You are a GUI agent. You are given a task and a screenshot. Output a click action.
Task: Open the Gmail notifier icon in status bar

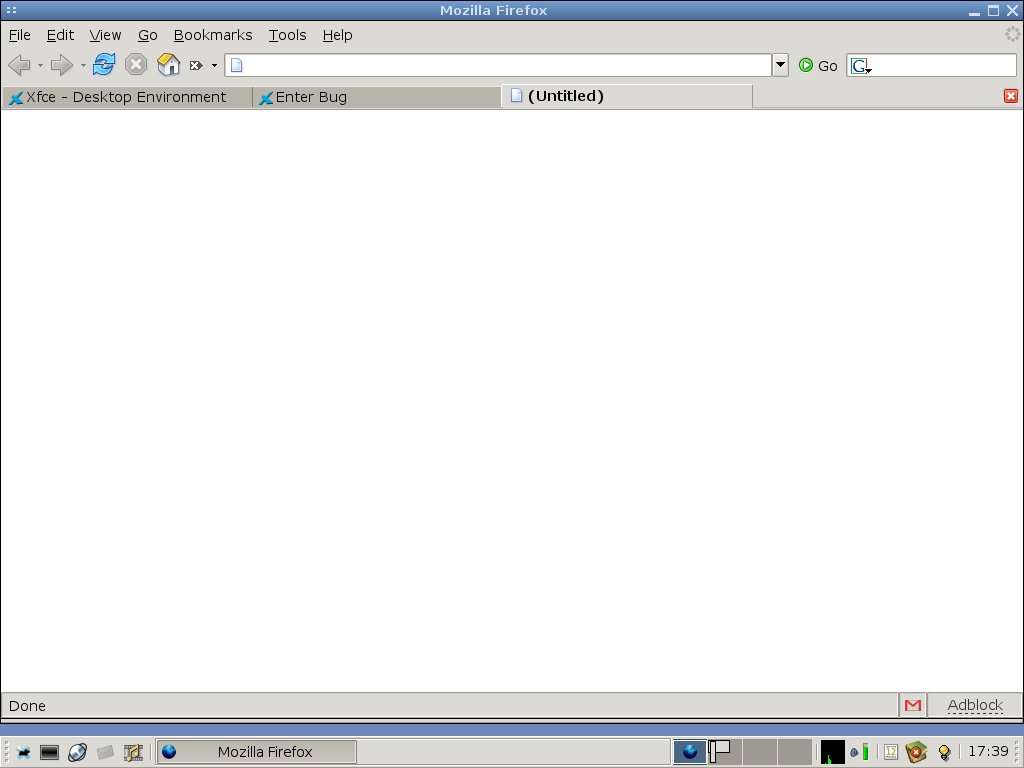(x=912, y=705)
